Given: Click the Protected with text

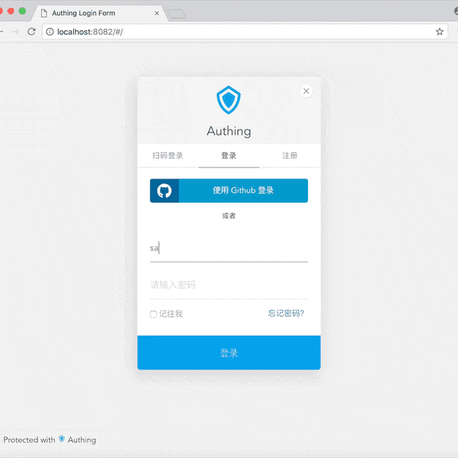Looking at the screenshot, I should tap(29, 440).
